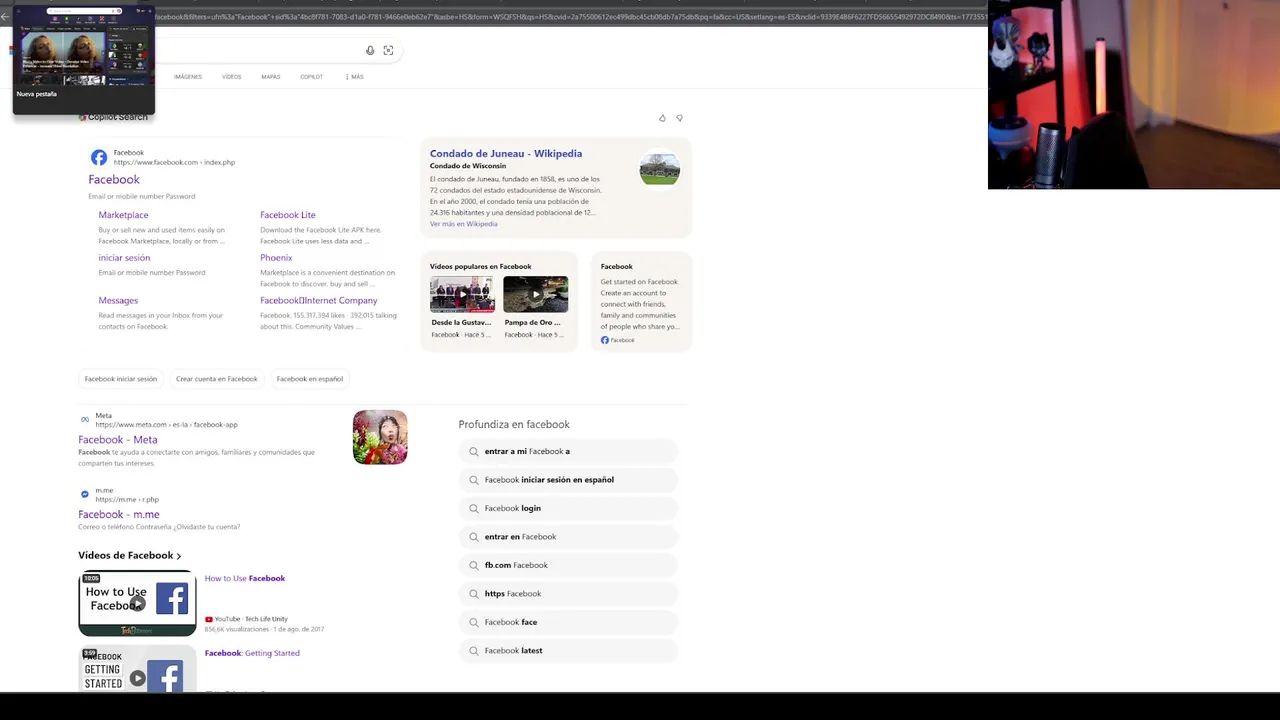Open the main Facebook result link
Image resolution: width=1280 pixels, height=720 pixels.
(114, 179)
